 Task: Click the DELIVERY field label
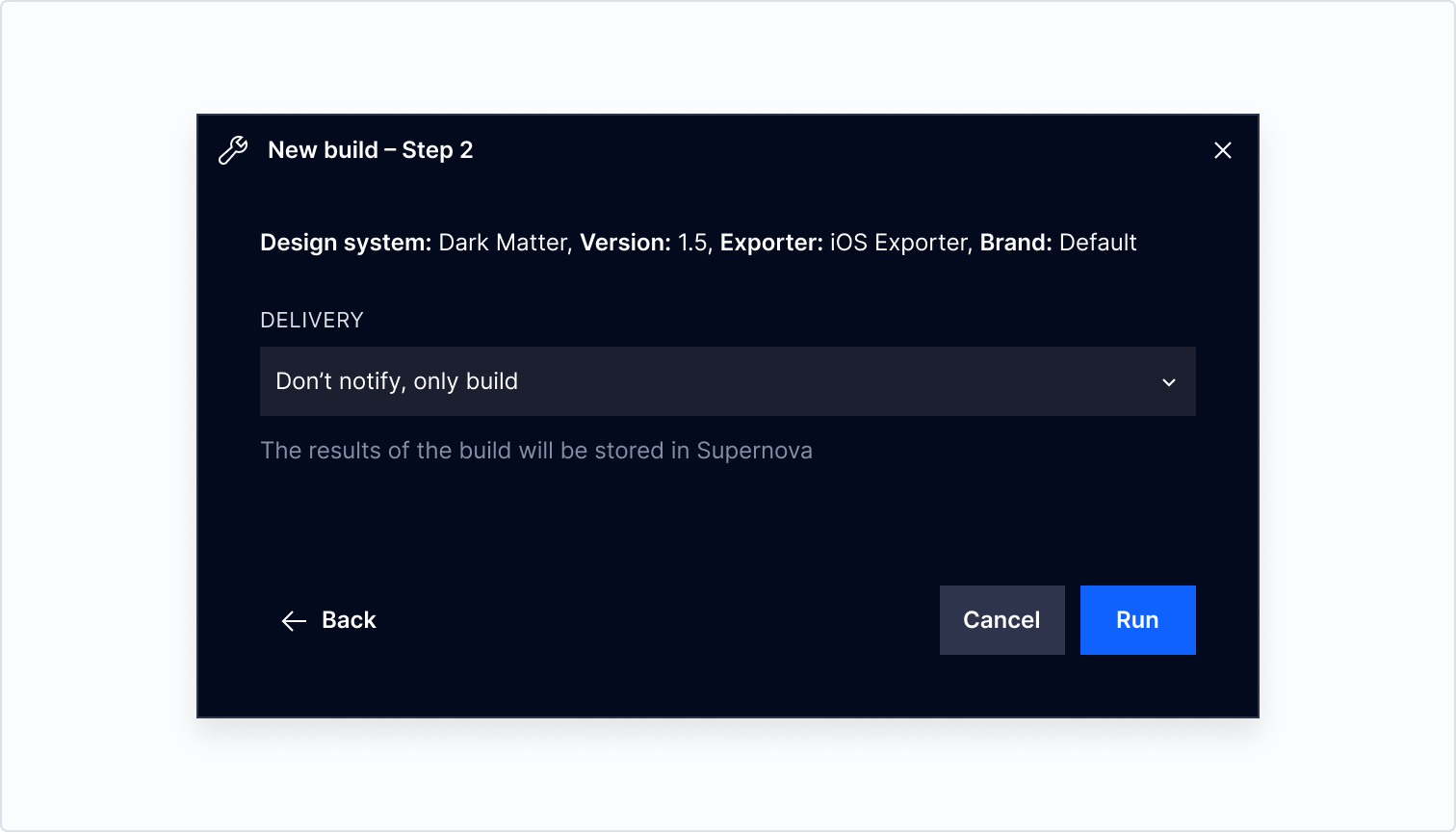(x=312, y=321)
